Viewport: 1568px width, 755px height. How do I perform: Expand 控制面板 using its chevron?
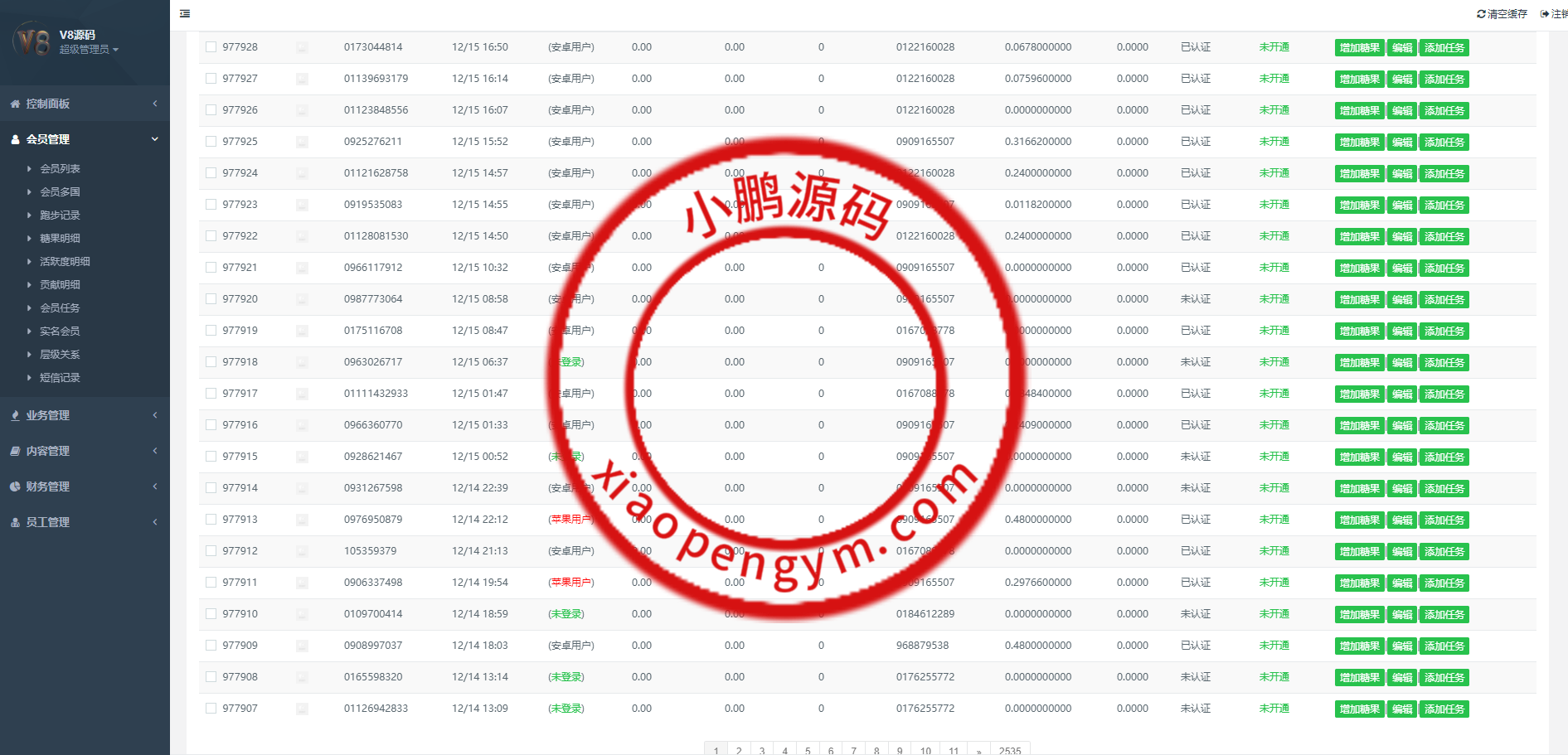tap(155, 104)
